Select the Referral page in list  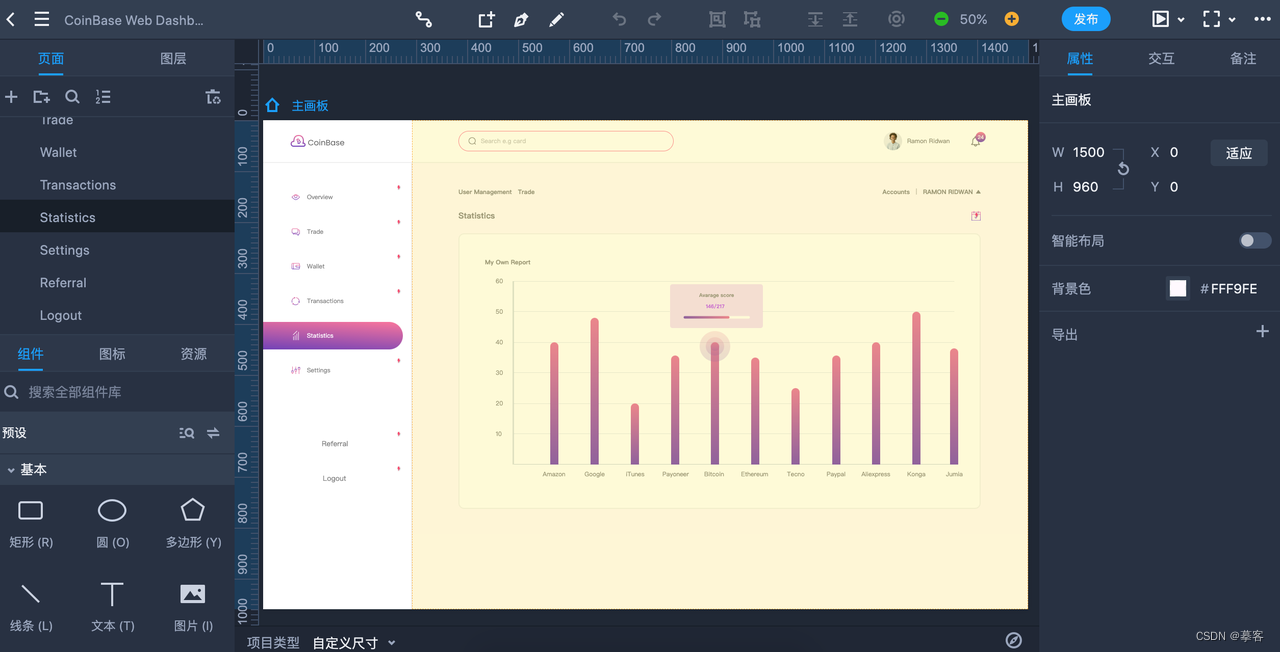coord(117,283)
